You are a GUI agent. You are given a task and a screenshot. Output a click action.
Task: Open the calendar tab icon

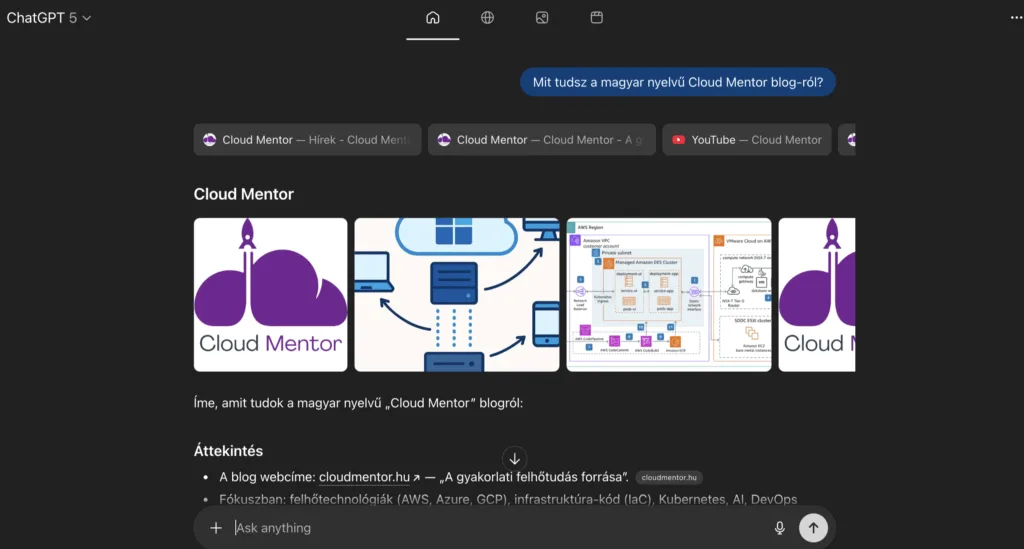tap(596, 18)
